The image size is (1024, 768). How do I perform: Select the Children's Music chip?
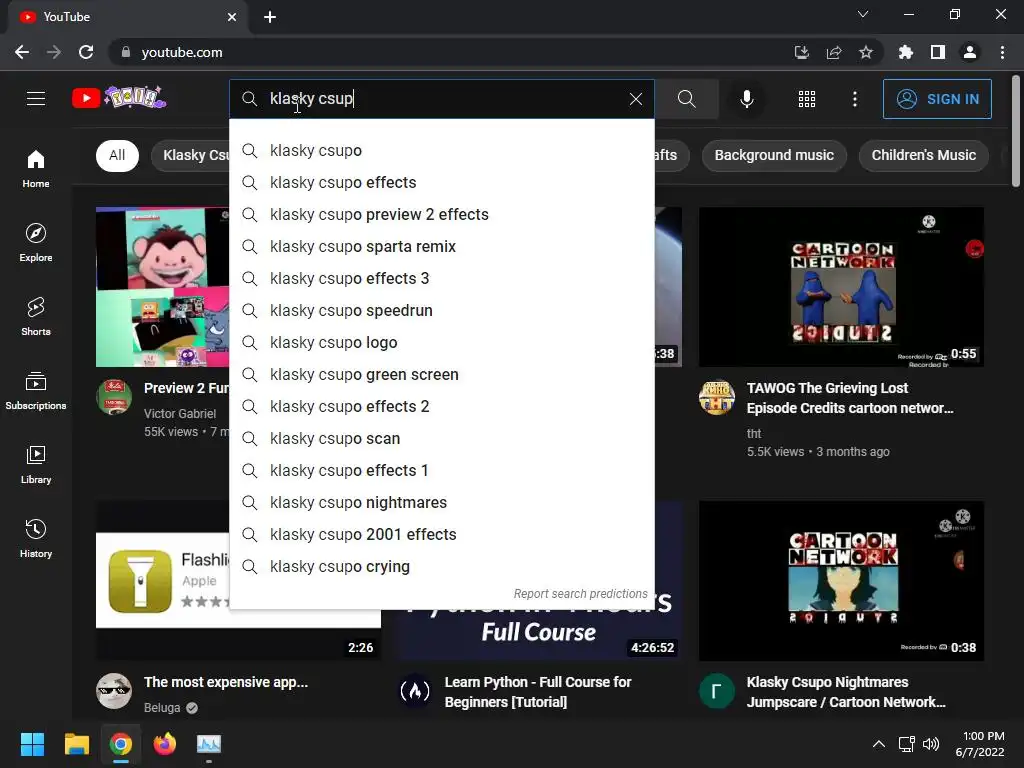(923, 155)
